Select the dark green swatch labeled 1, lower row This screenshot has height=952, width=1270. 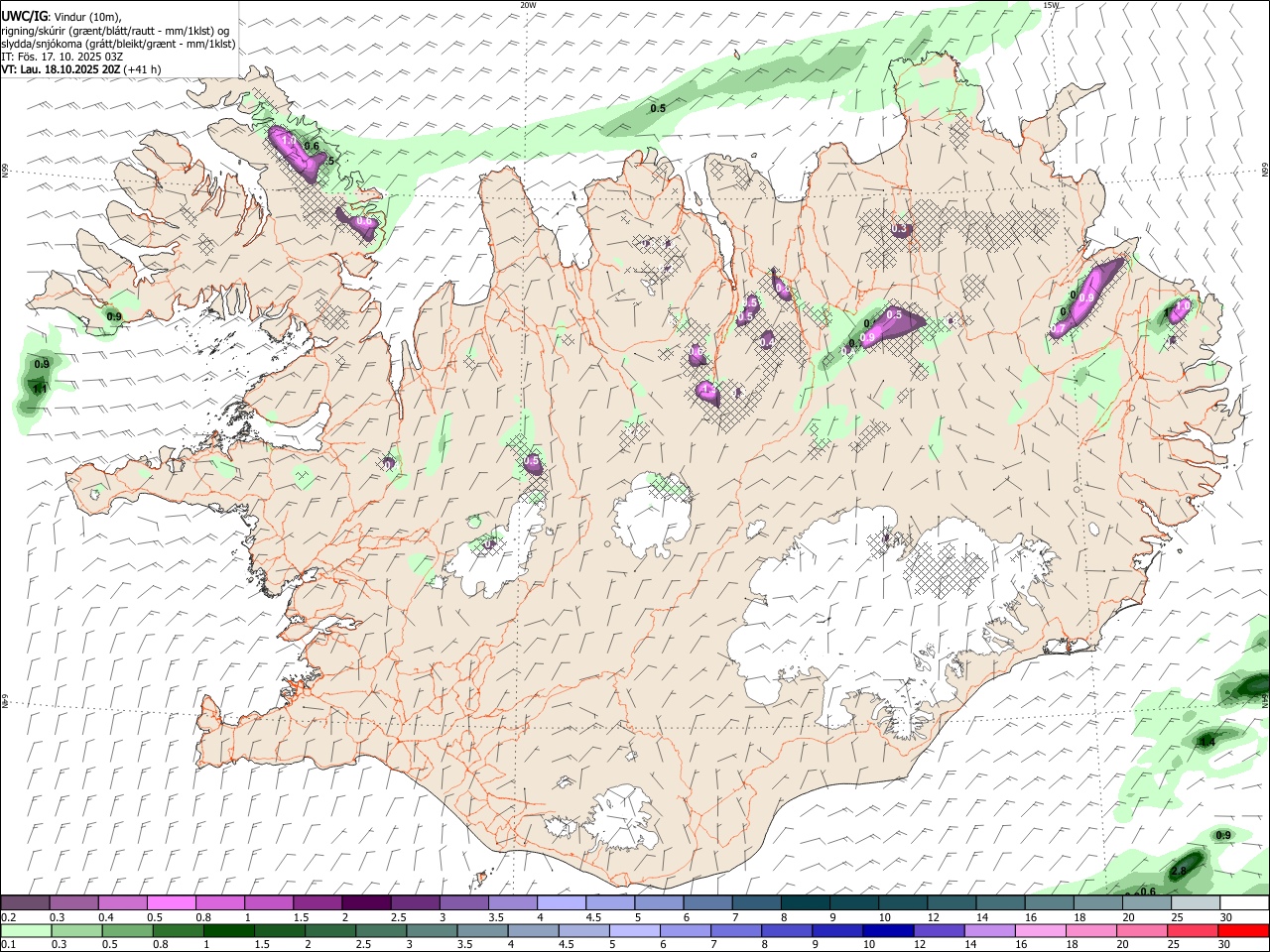point(228,931)
